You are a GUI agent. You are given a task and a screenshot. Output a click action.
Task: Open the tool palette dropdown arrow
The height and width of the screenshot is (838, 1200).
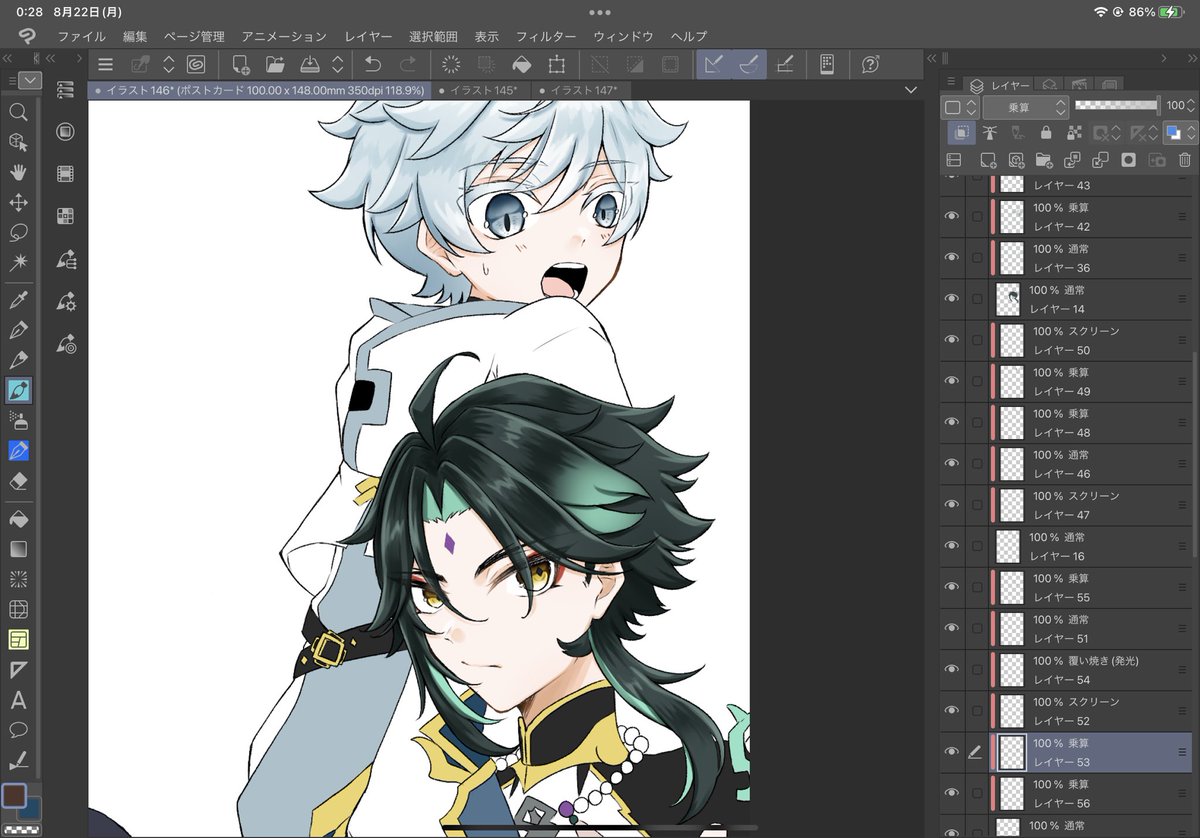pos(30,80)
